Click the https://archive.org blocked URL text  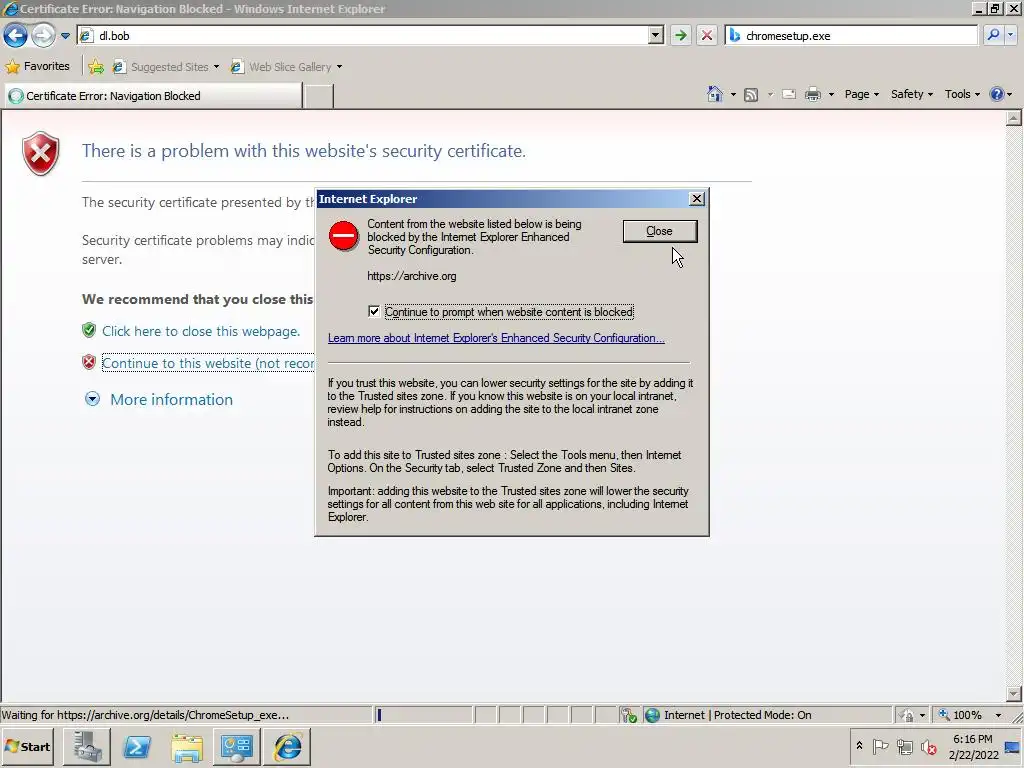pos(411,276)
